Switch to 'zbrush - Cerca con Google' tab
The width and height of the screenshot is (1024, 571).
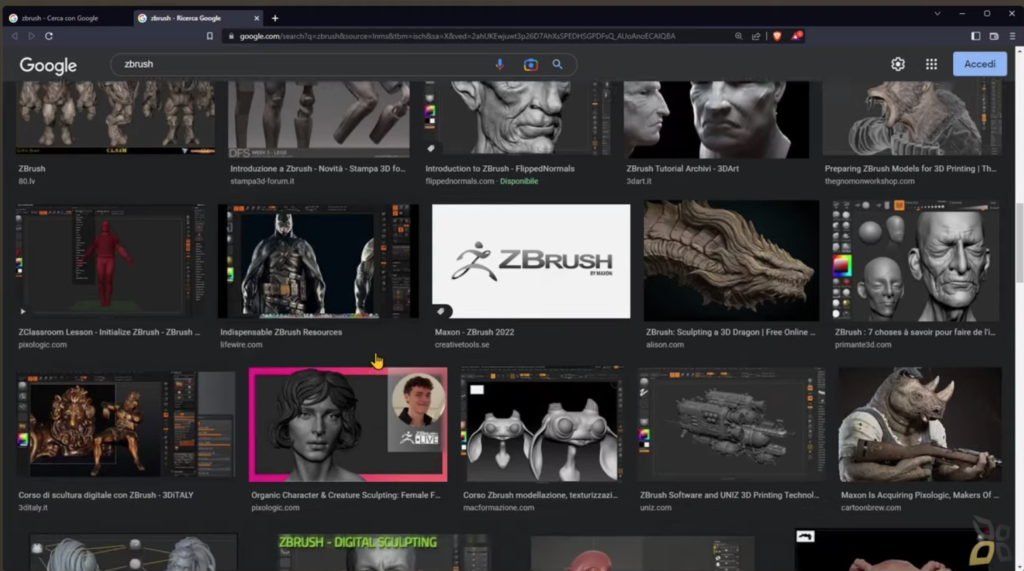65,18
